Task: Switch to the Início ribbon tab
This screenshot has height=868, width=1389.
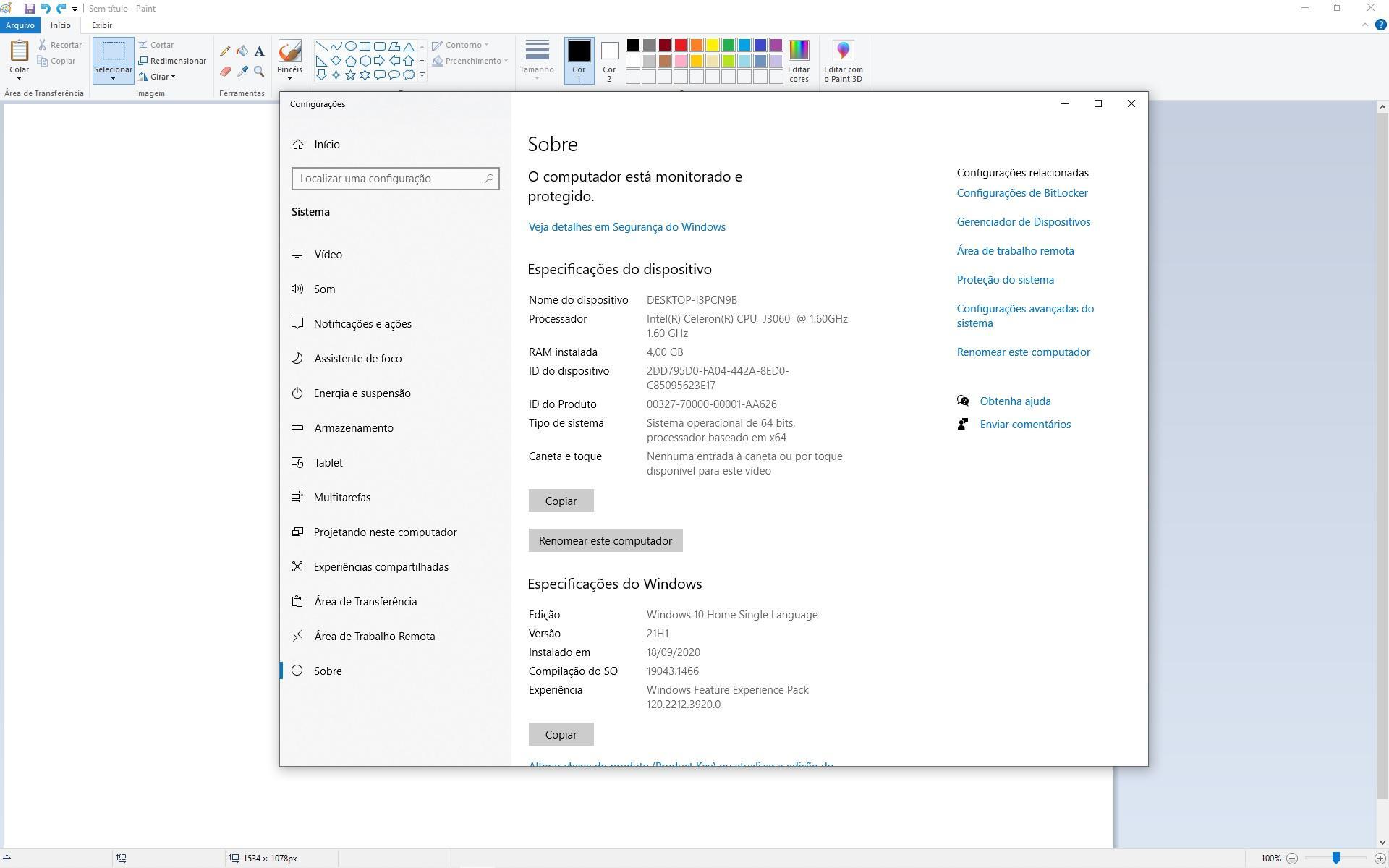Action: pos(61,25)
